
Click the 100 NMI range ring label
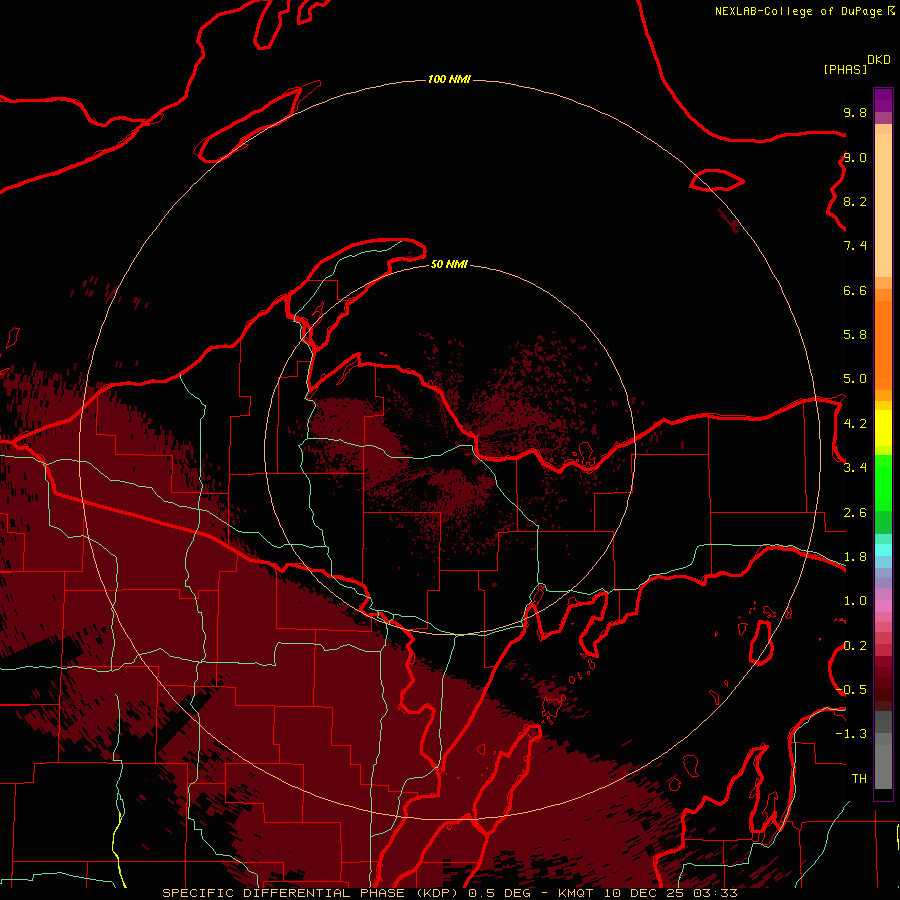(449, 79)
